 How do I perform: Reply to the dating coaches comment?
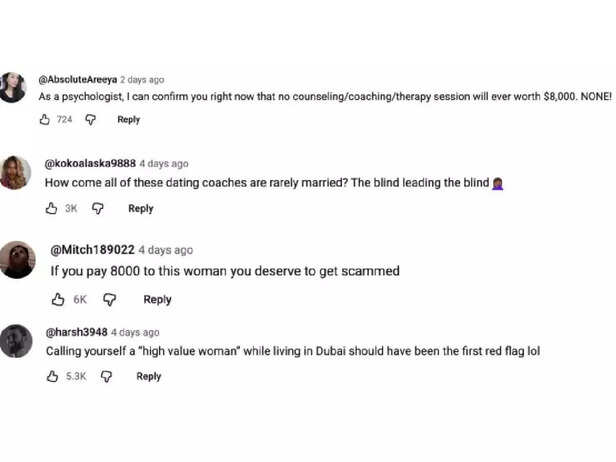click(140, 209)
